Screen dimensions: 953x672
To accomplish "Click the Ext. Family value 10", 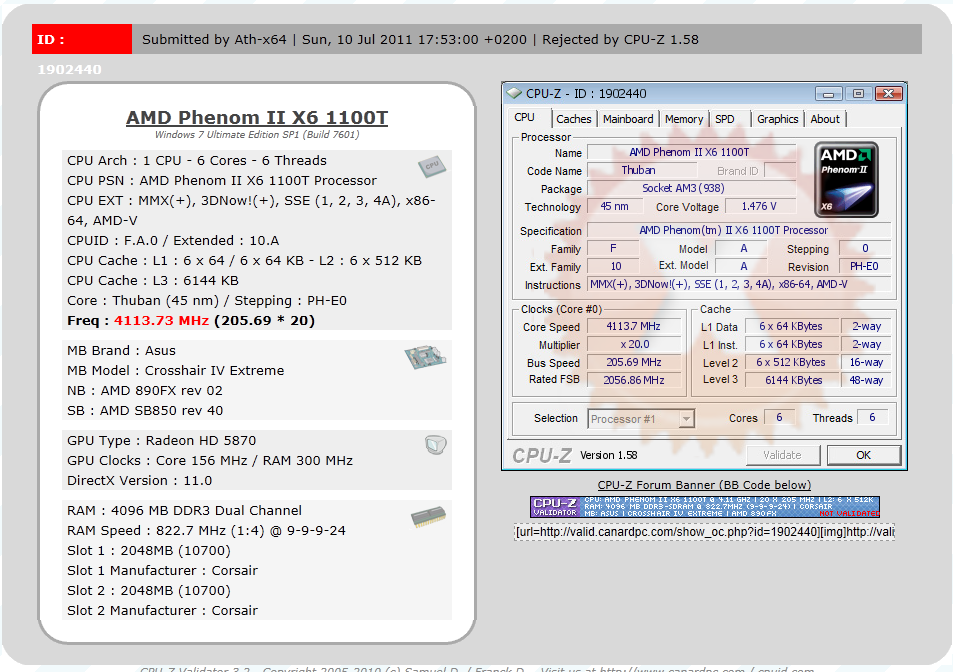I will [615, 266].
